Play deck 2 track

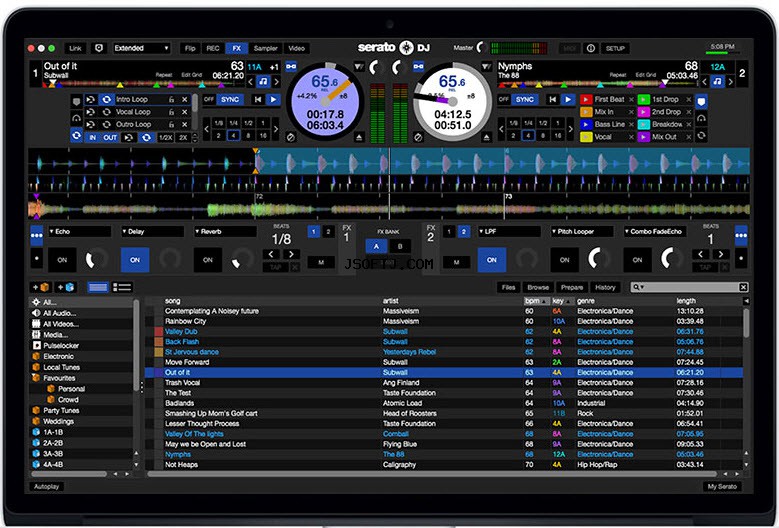click(x=567, y=99)
